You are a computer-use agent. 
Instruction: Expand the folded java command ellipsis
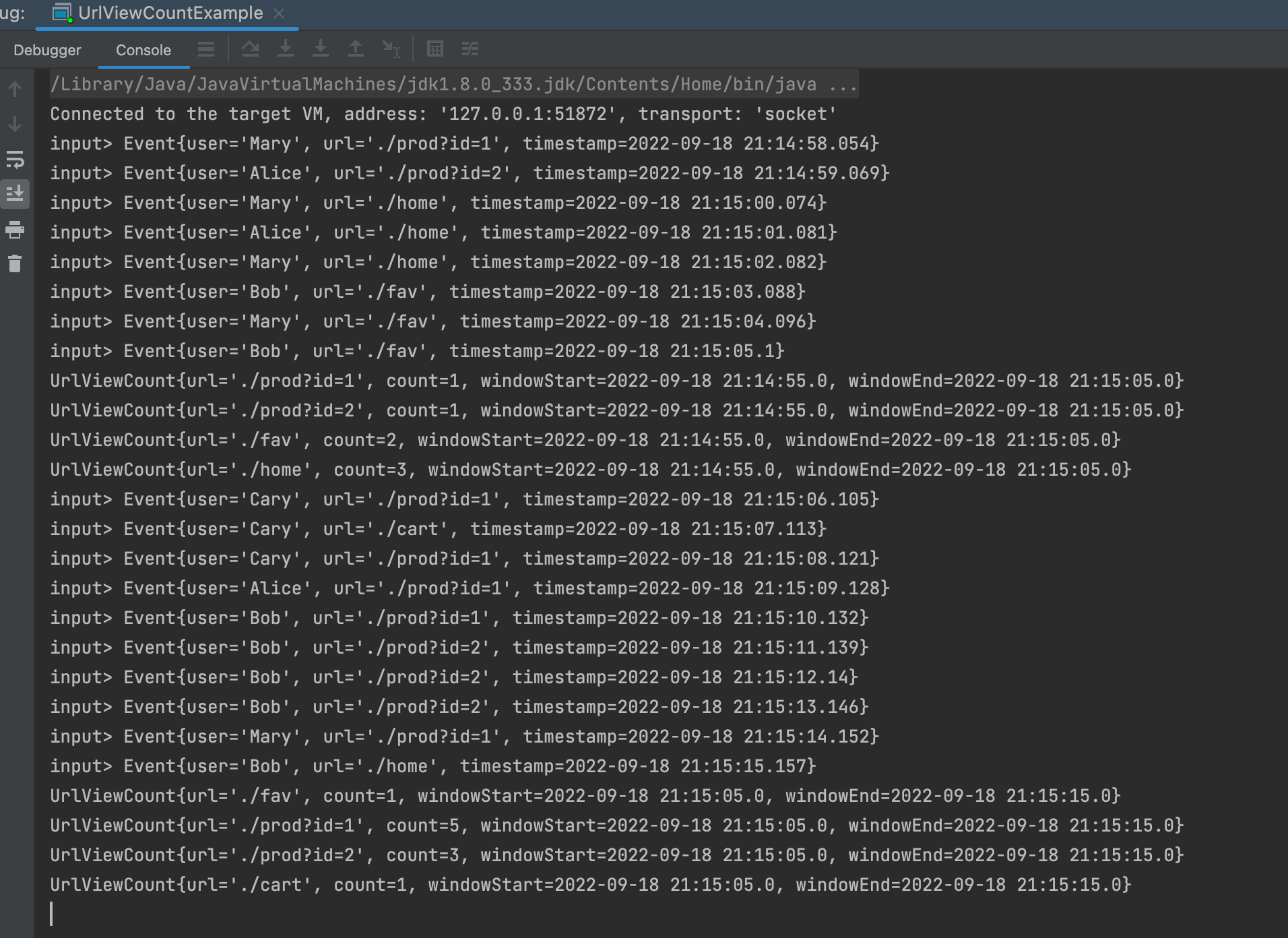(x=843, y=85)
